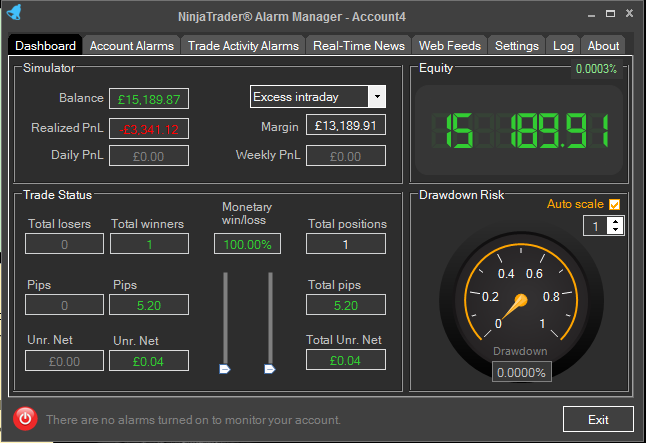Click the Total positions value box
This screenshot has height=443, width=646.
click(x=346, y=244)
